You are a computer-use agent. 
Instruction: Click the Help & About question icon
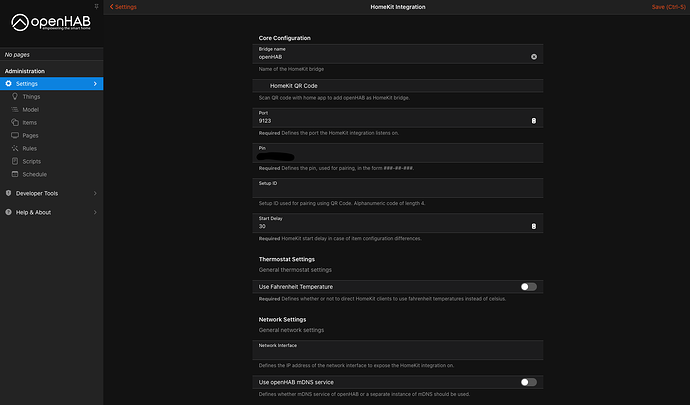(8, 212)
